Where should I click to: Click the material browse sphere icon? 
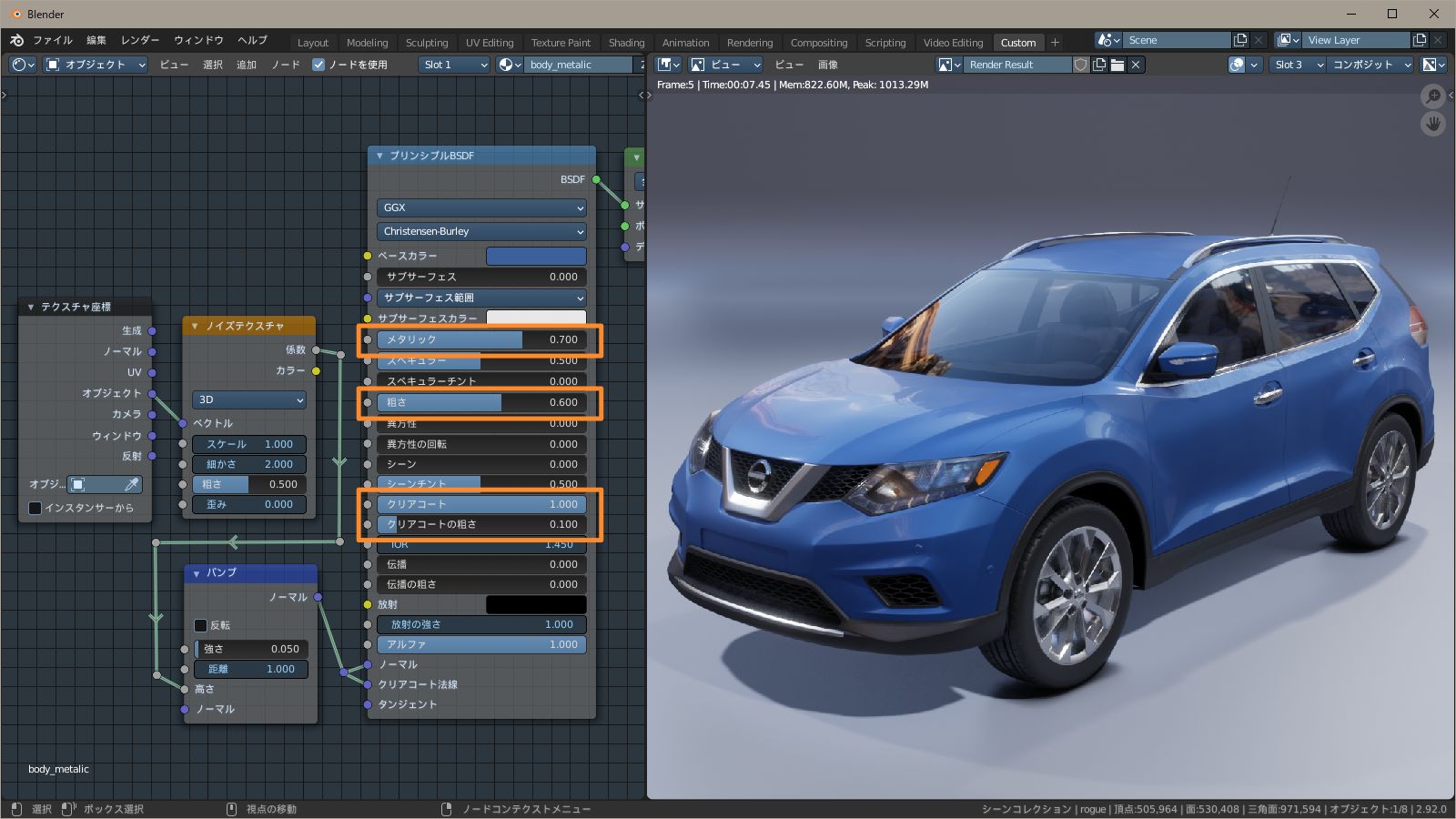(510, 65)
